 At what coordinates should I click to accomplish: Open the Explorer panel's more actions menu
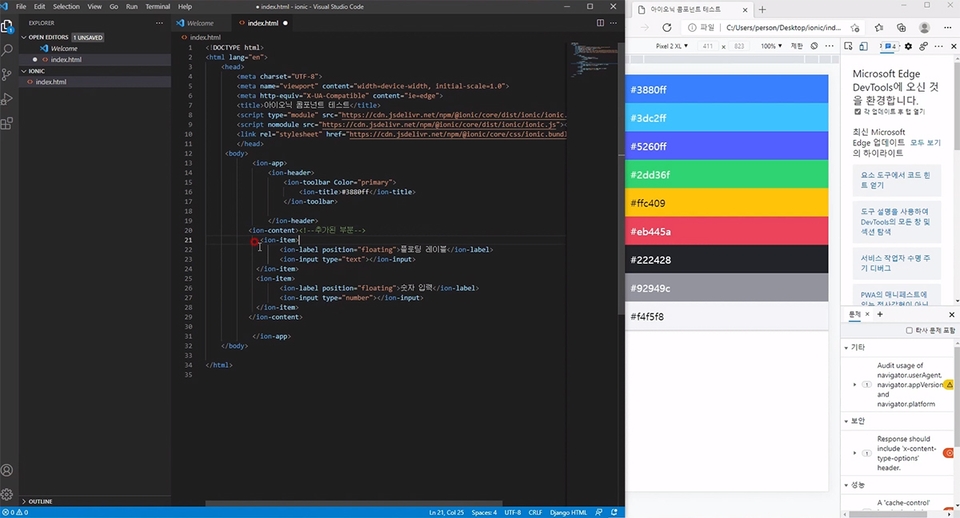[x=159, y=23]
